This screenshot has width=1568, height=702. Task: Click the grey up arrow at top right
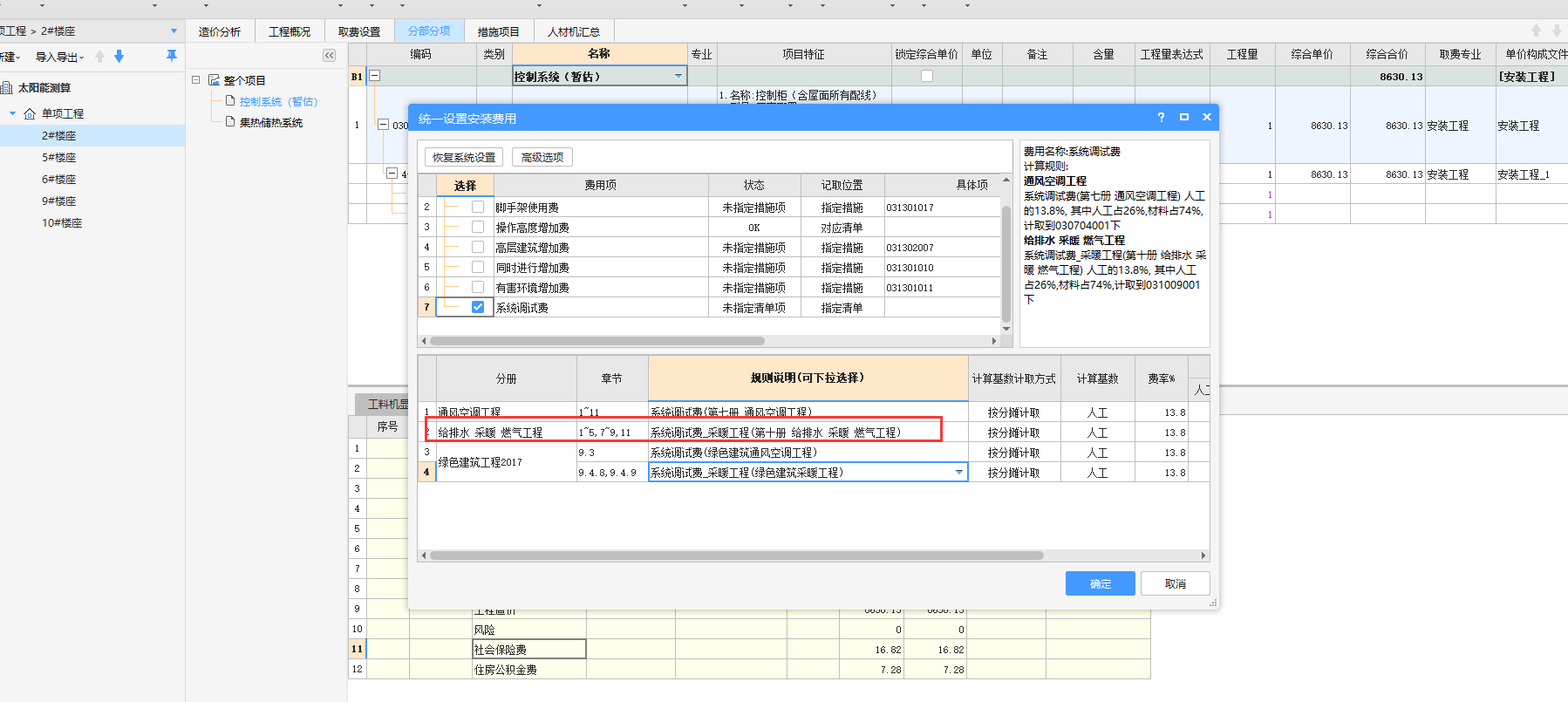pos(1537,31)
